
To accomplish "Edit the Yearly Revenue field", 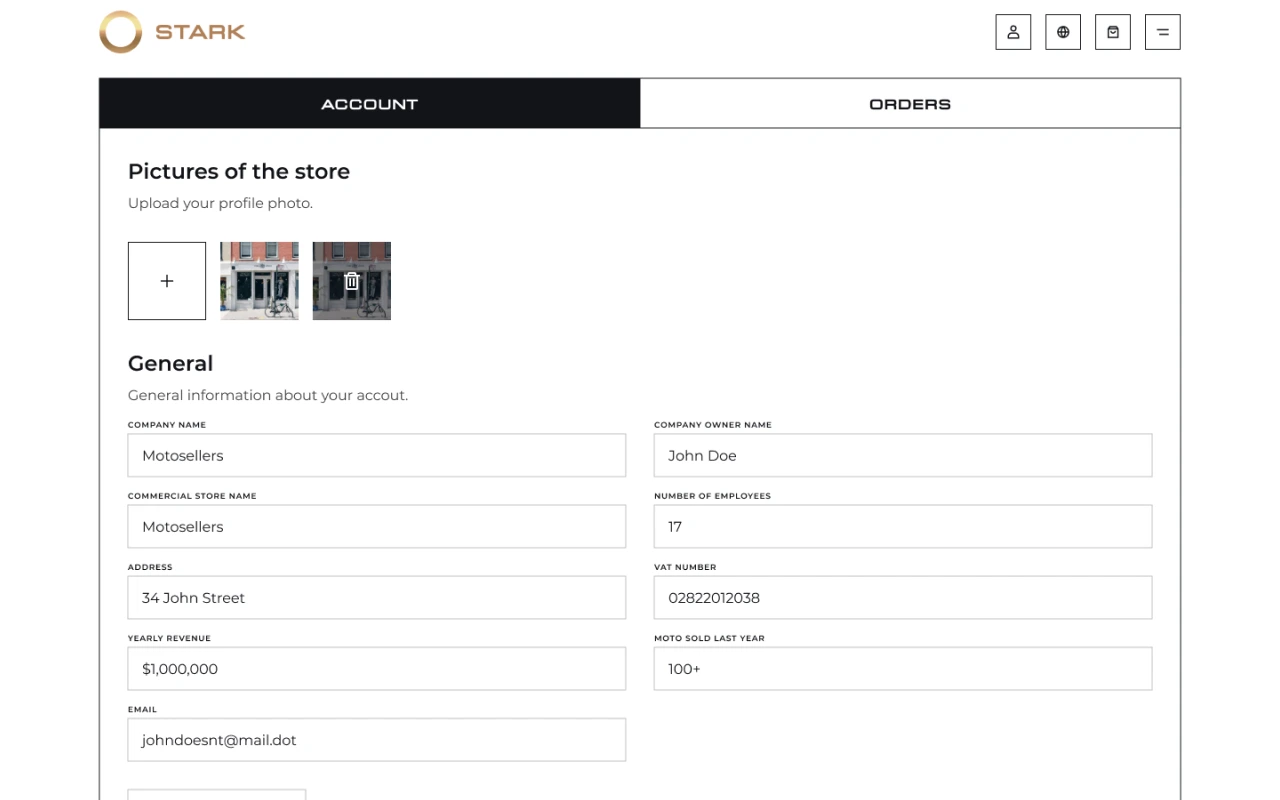I will tap(377, 668).
